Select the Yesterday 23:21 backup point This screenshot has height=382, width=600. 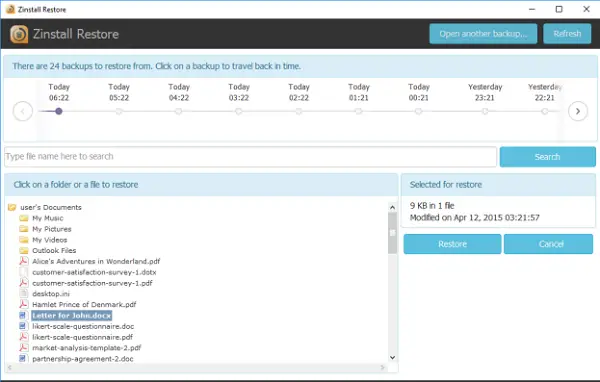point(485,111)
